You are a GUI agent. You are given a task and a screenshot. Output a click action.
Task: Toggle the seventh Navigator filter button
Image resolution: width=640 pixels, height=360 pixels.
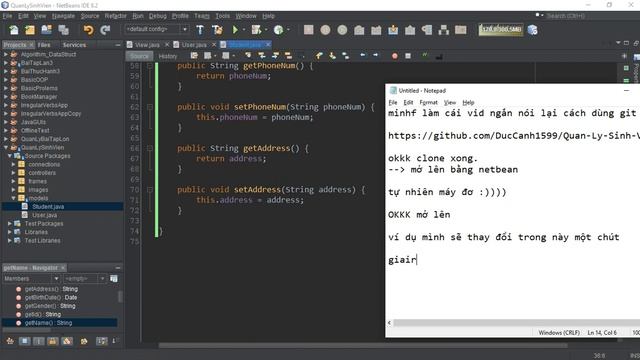click(x=102, y=341)
